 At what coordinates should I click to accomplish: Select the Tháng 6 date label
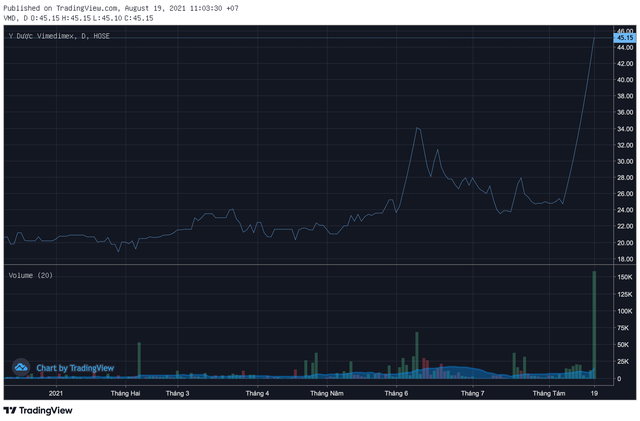398,393
